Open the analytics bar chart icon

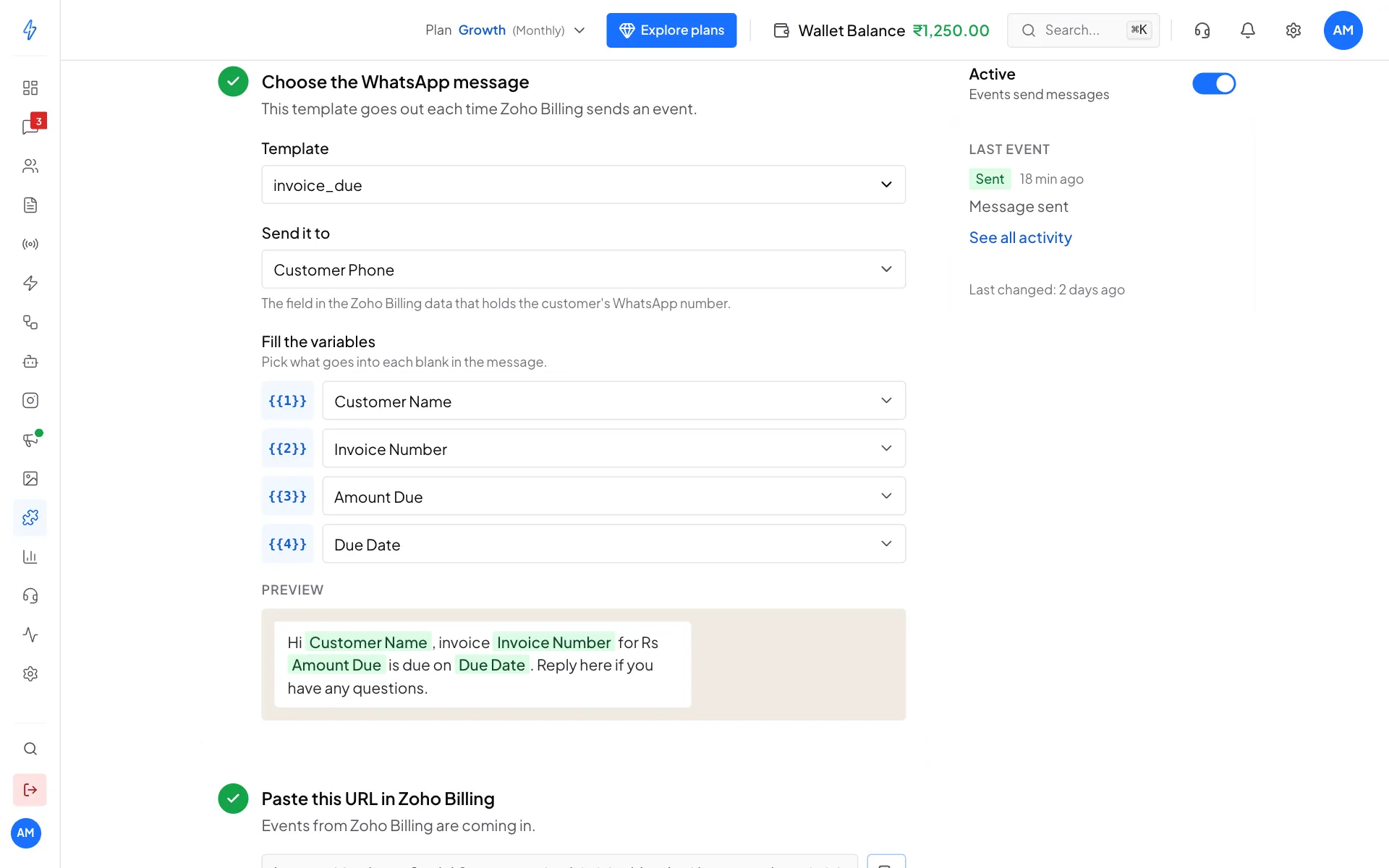pyautogui.click(x=30, y=556)
